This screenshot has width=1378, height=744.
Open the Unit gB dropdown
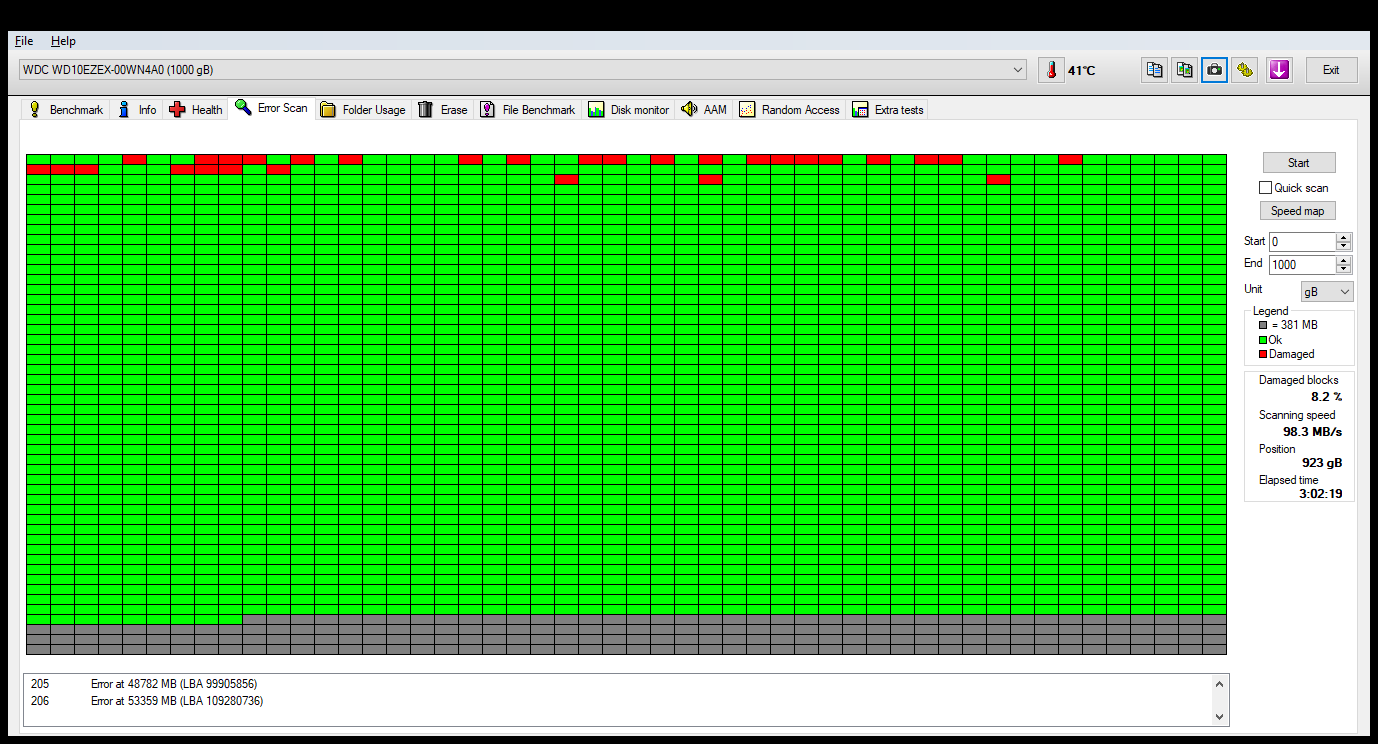click(x=1327, y=291)
